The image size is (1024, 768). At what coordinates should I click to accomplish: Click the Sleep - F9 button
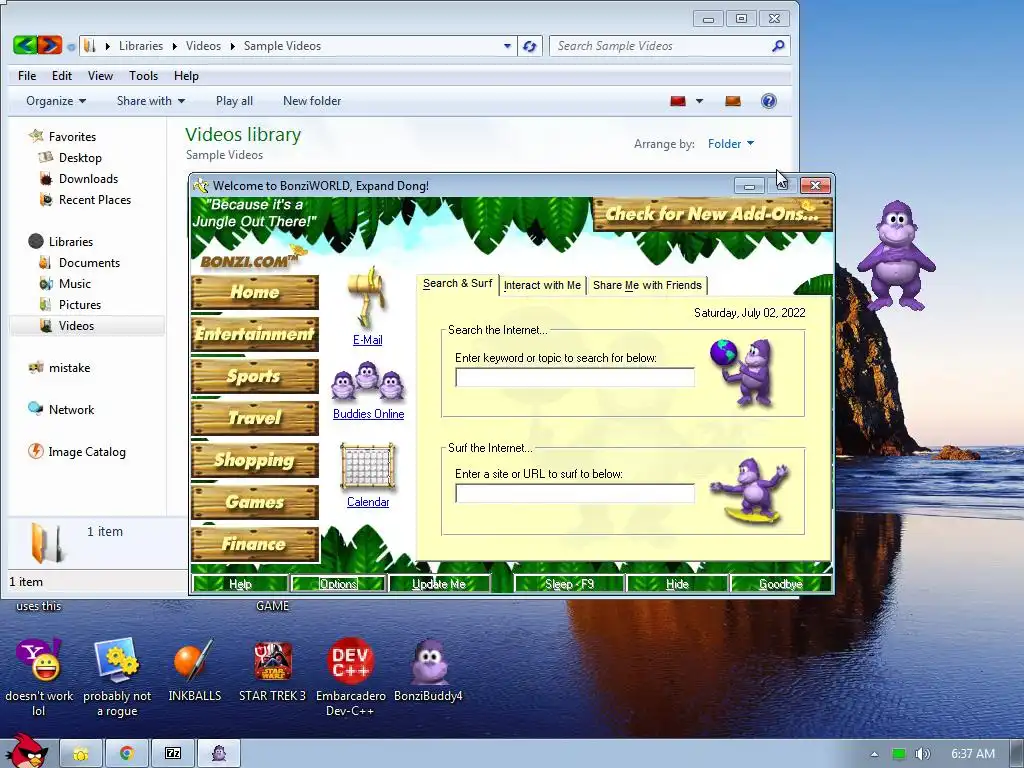click(x=569, y=584)
